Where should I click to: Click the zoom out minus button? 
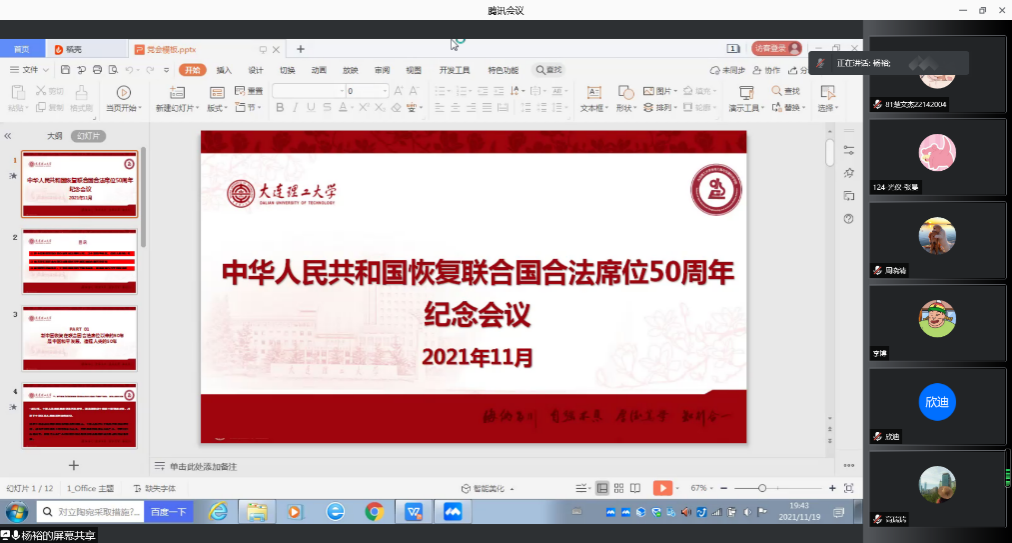[724, 488]
